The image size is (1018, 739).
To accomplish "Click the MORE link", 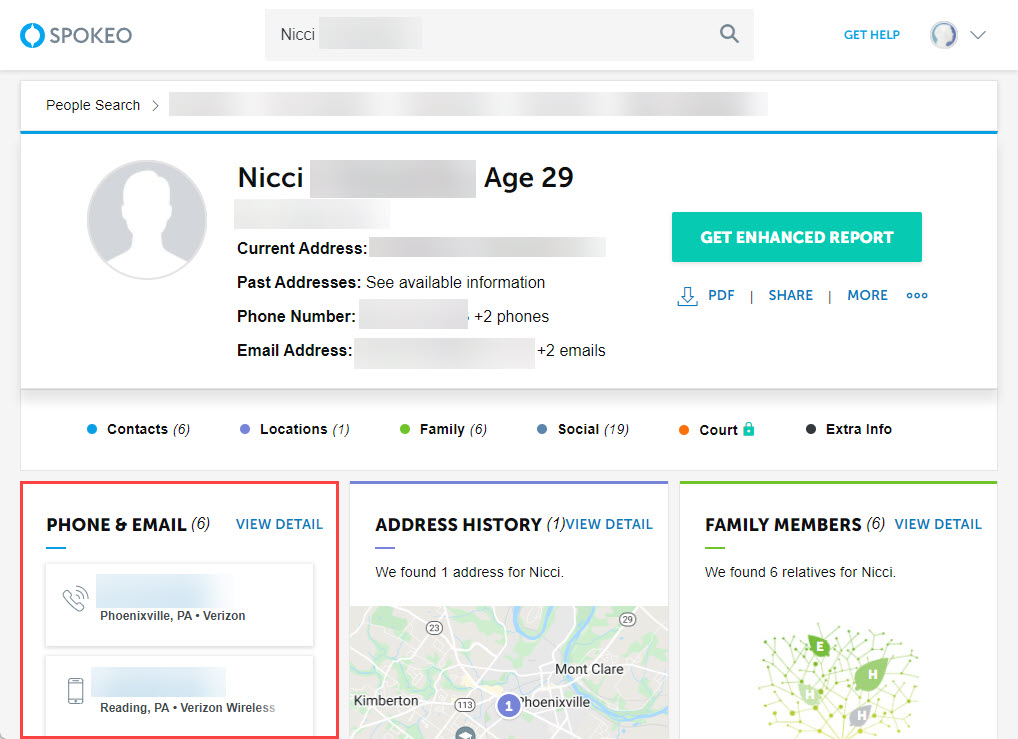I will click(x=867, y=295).
